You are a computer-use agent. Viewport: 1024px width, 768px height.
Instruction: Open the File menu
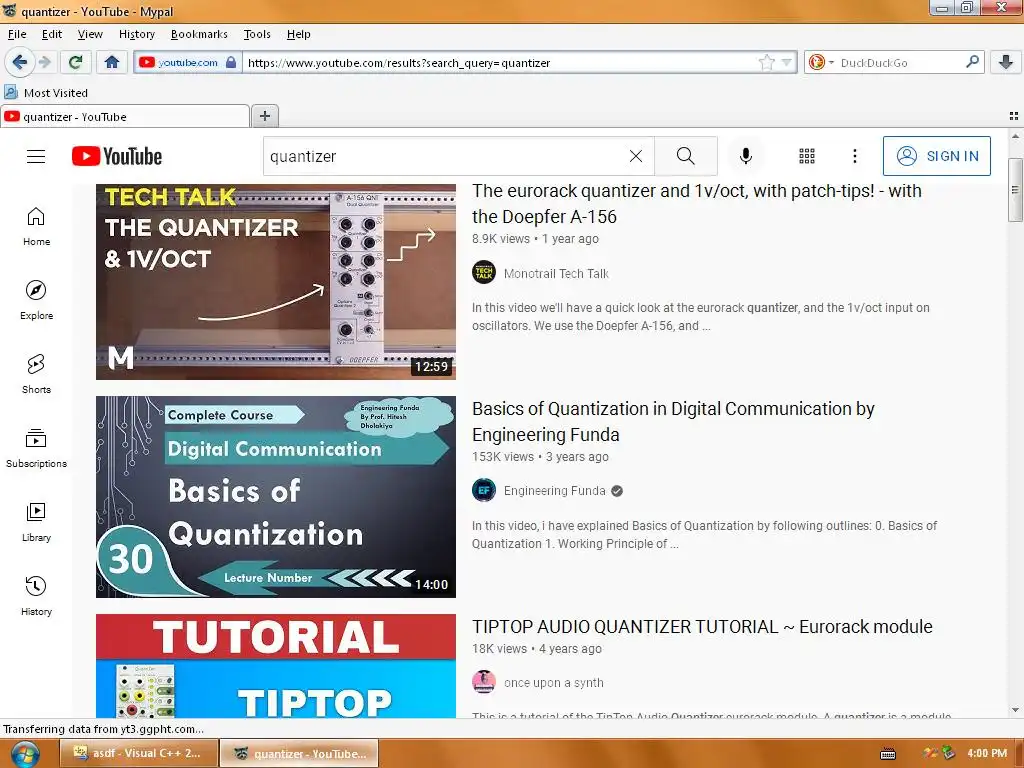tap(17, 34)
